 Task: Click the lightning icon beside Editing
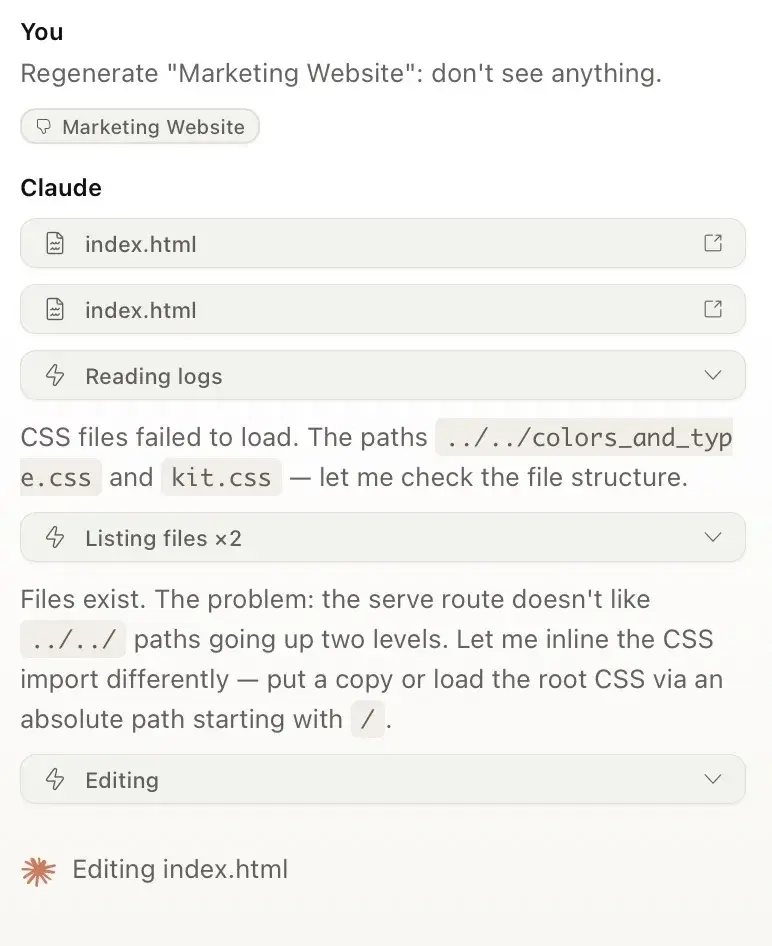click(55, 779)
